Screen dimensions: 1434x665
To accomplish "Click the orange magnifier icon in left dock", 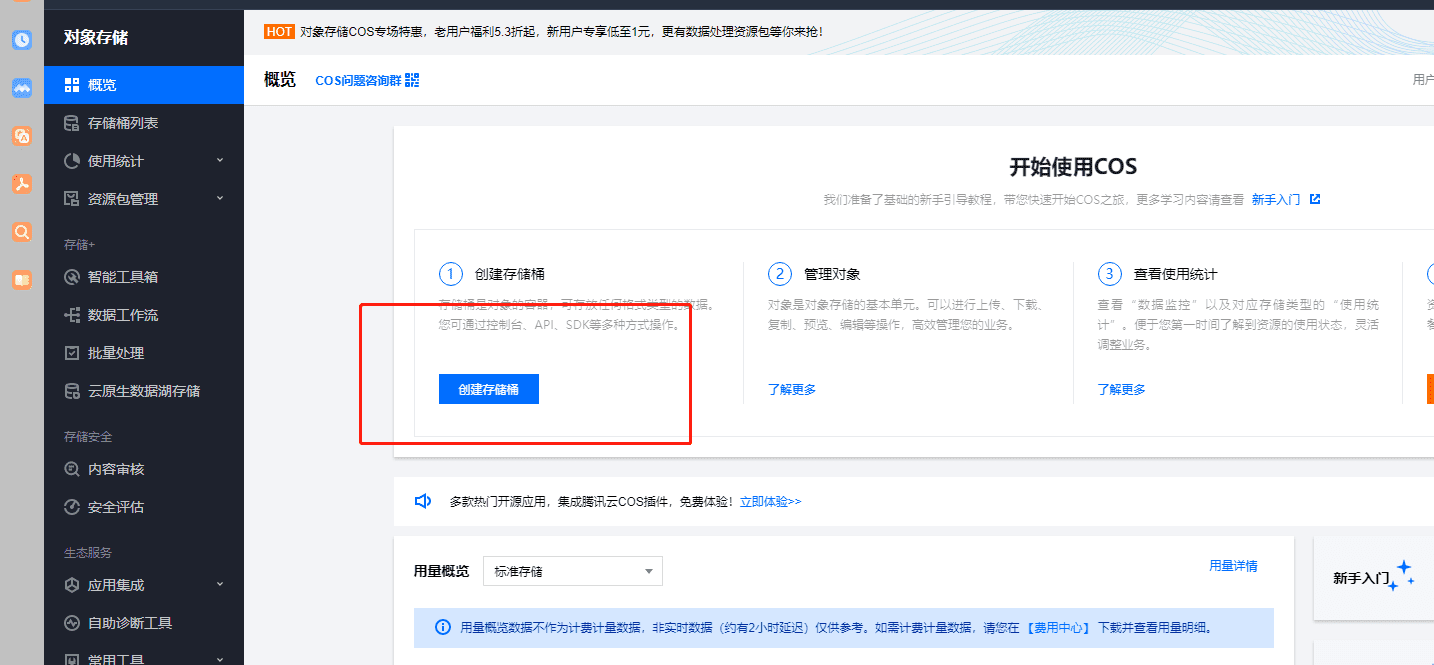I will coord(21,232).
